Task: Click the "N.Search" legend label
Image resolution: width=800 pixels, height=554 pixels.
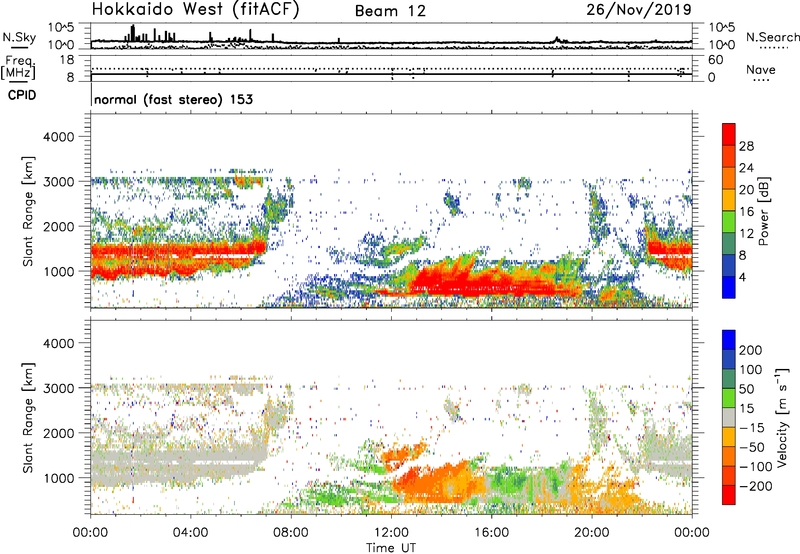Action: point(772,37)
